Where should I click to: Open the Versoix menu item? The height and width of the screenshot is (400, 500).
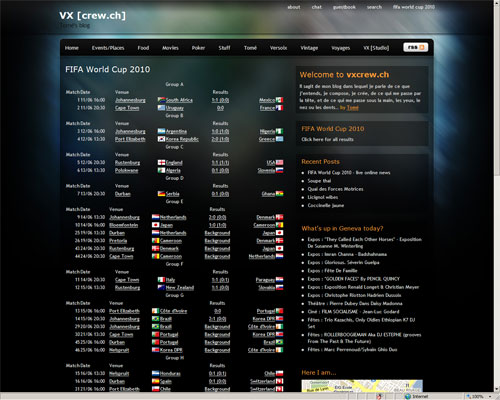click(x=278, y=48)
